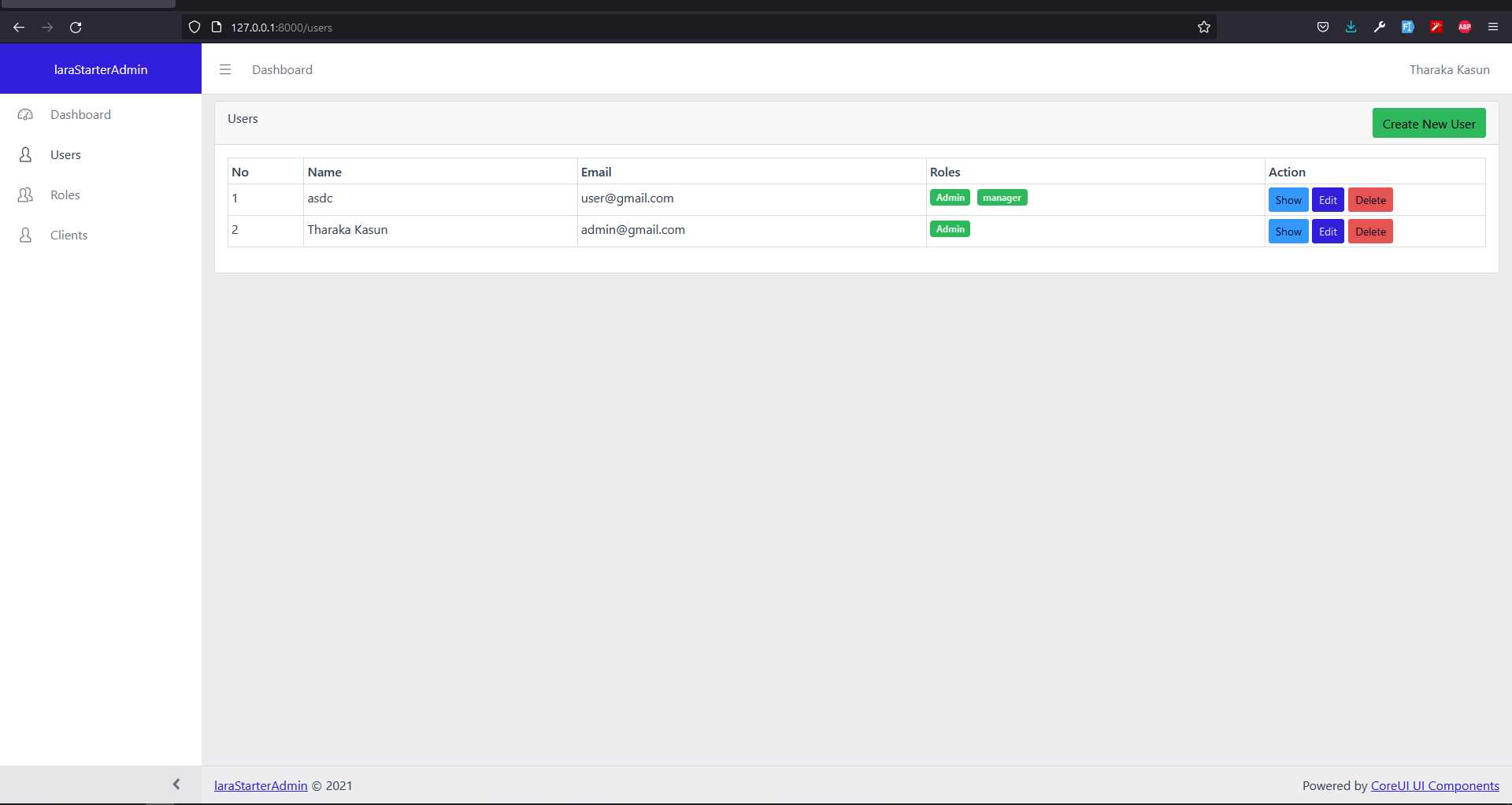The width and height of the screenshot is (1512, 805).
Task: Click the Users person icon in the sidebar
Action: tap(25, 154)
